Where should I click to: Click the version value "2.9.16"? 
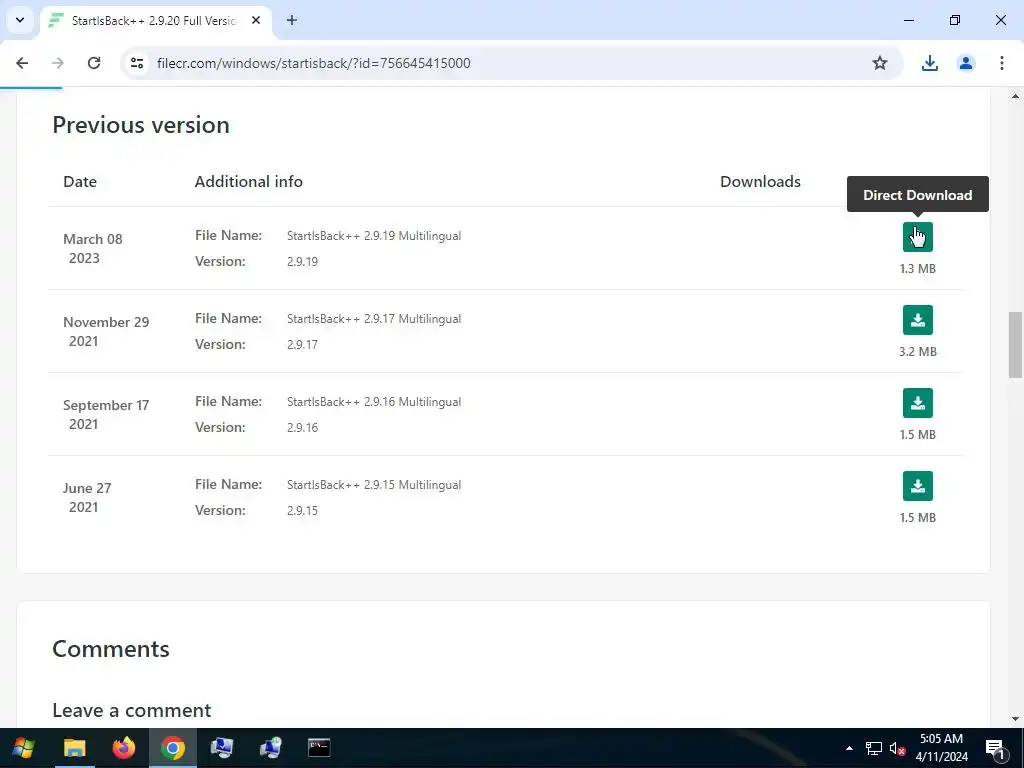(302, 427)
